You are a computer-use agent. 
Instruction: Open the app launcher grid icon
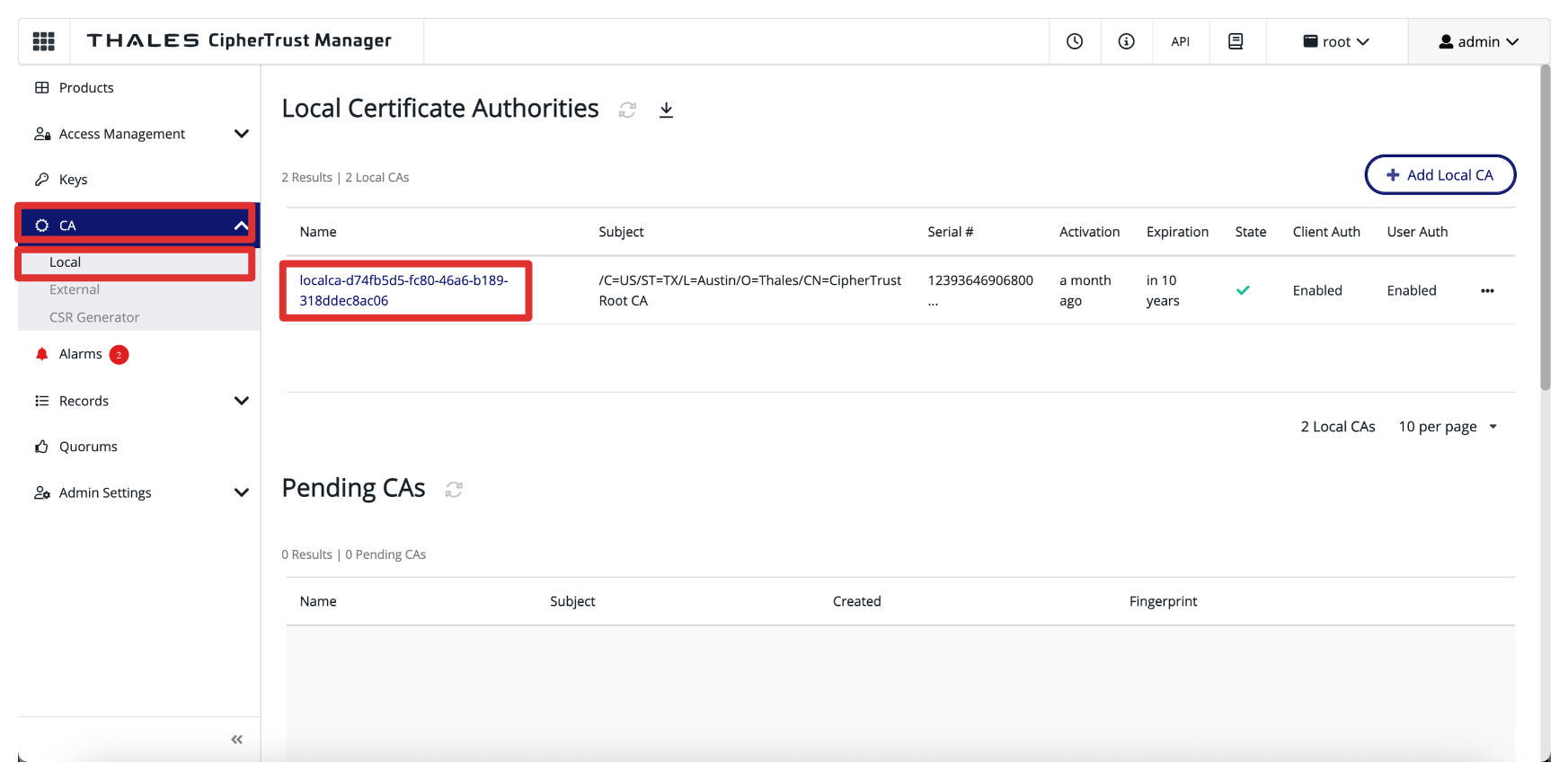(43, 41)
